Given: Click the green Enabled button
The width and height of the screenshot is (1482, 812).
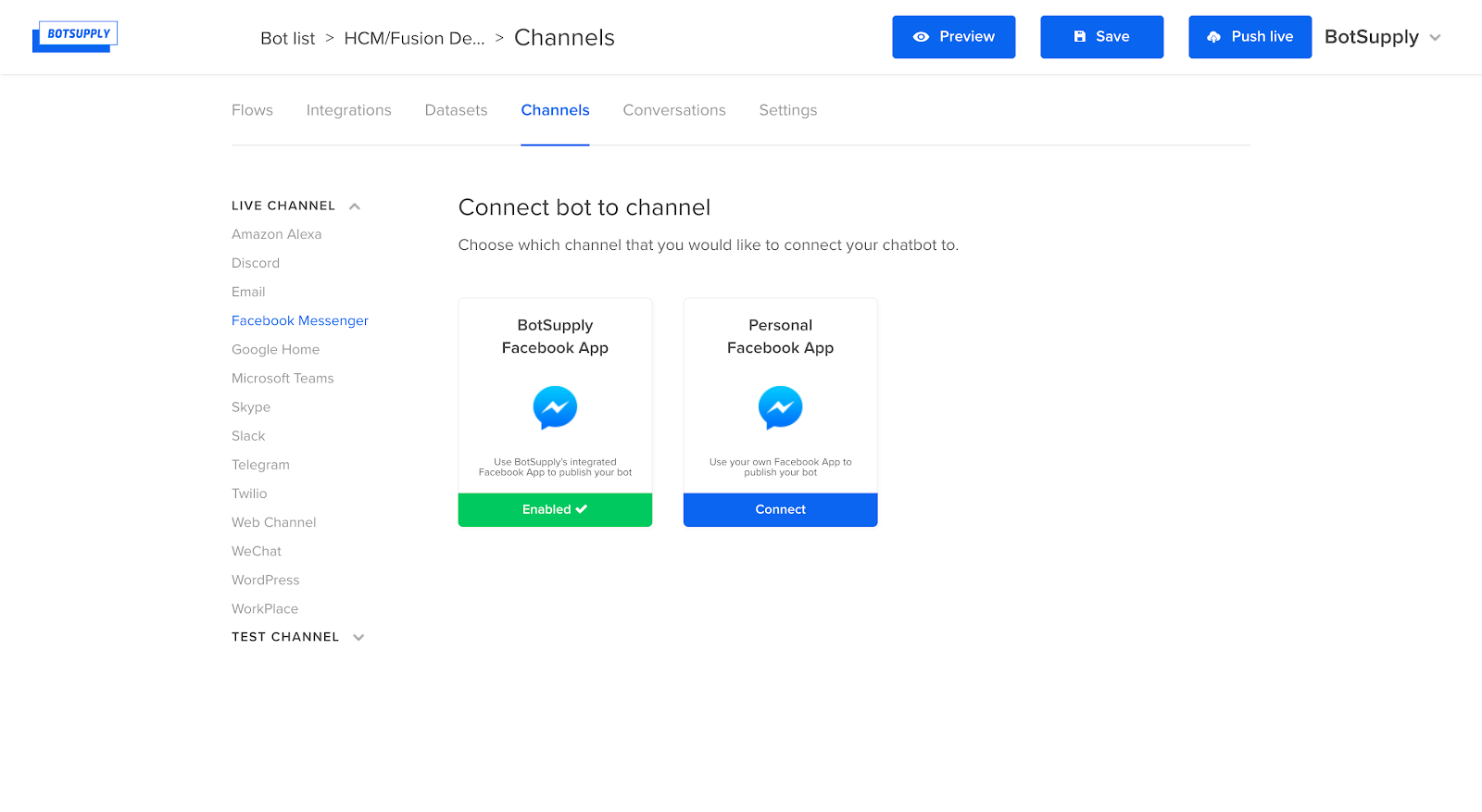Looking at the screenshot, I should pyautogui.click(x=555, y=510).
